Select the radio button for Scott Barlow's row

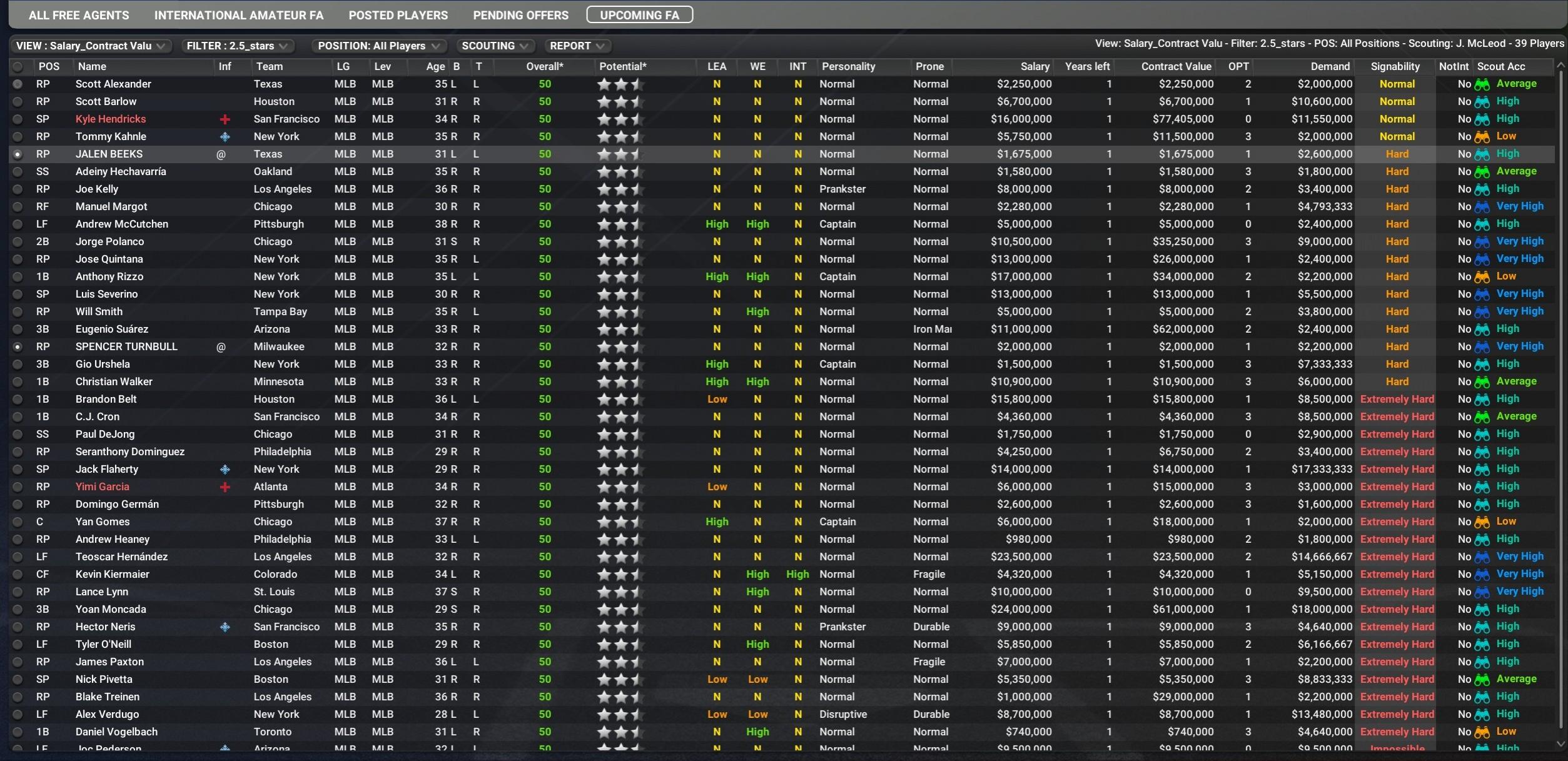(18, 101)
